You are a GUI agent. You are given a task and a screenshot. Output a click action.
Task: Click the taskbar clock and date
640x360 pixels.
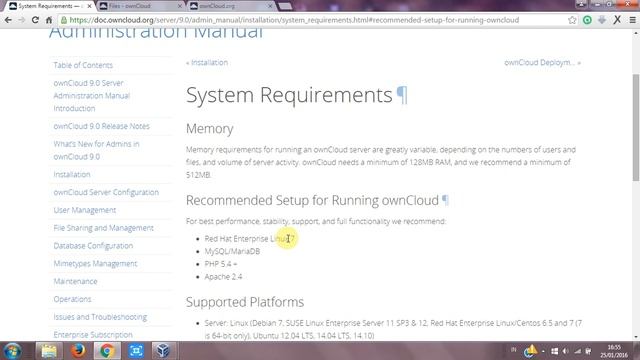(614, 351)
